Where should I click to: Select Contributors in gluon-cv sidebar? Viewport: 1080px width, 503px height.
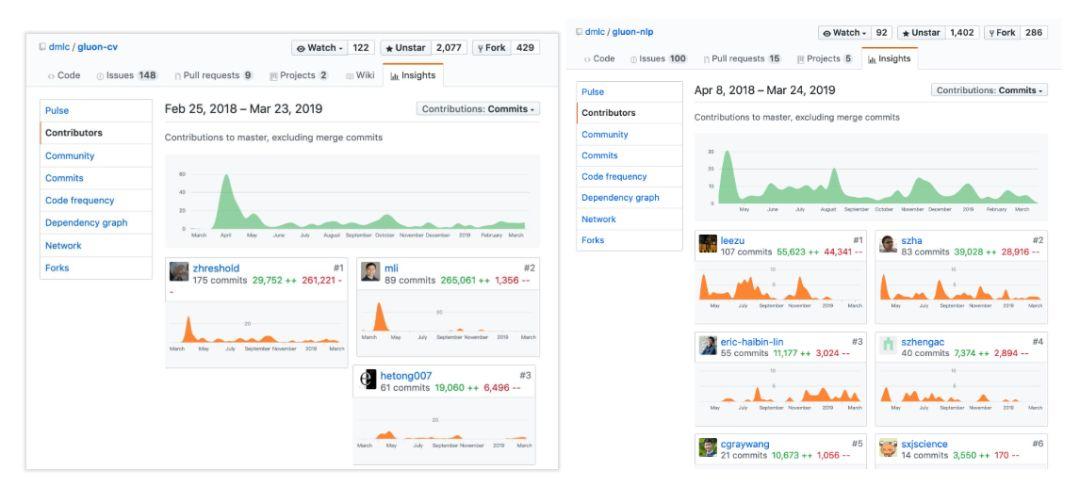pyautogui.click(x=96, y=133)
